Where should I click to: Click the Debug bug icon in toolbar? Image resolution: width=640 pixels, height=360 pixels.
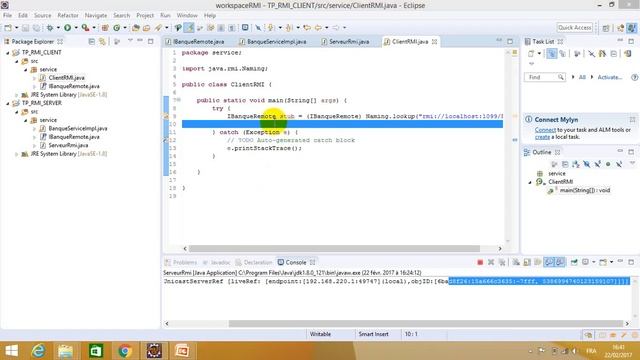pos(50,28)
